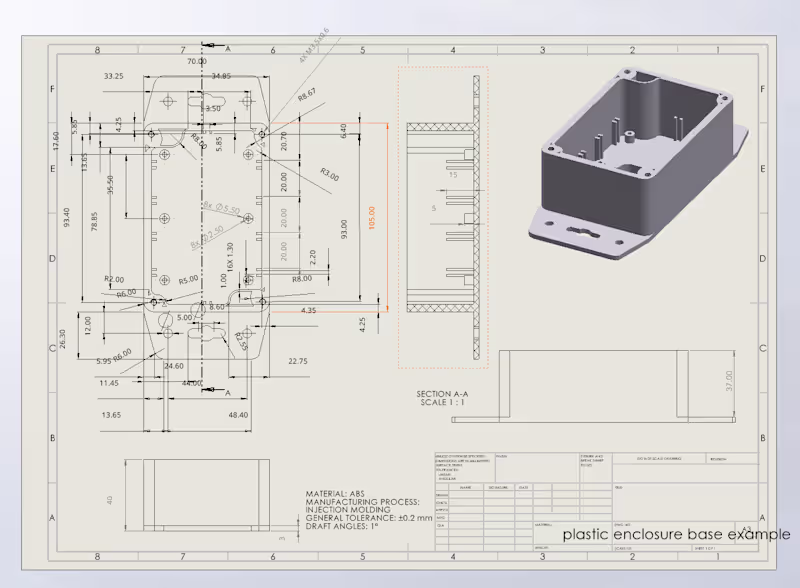This screenshot has height=588, width=800.
Task: Select the DRAFT ANGLES: 1° note
Action: (x=342, y=526)
